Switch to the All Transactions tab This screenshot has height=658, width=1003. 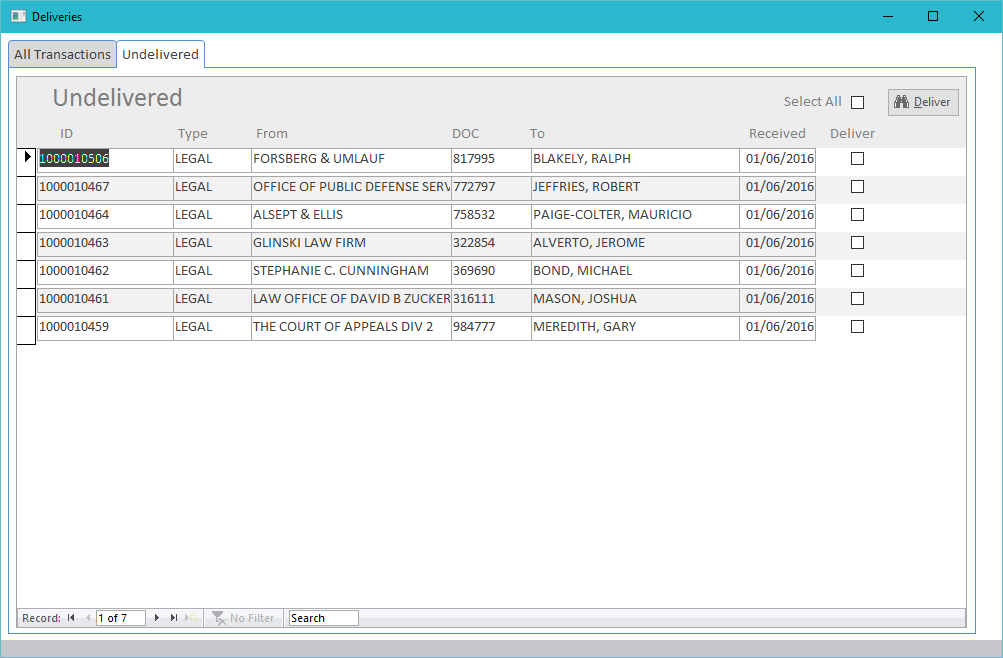point(62,55)
